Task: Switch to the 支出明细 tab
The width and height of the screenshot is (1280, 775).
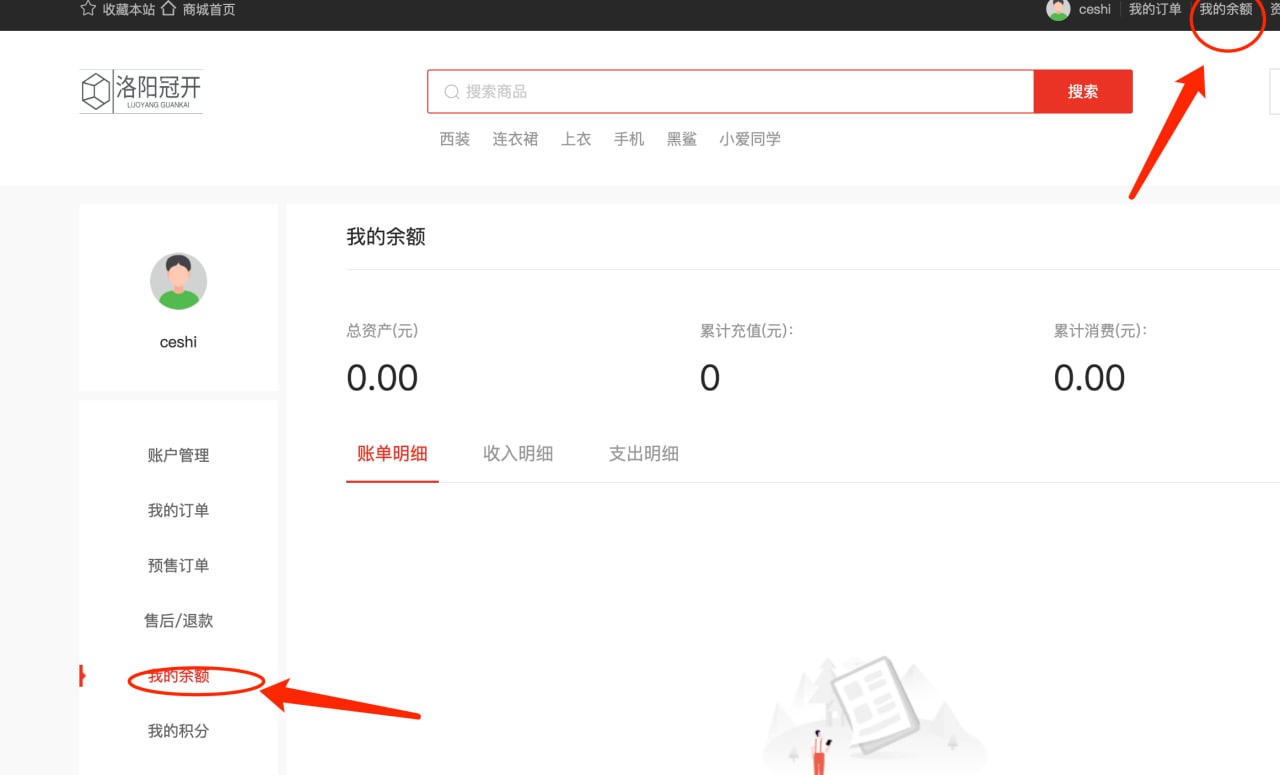Action: tap(644, 454)
